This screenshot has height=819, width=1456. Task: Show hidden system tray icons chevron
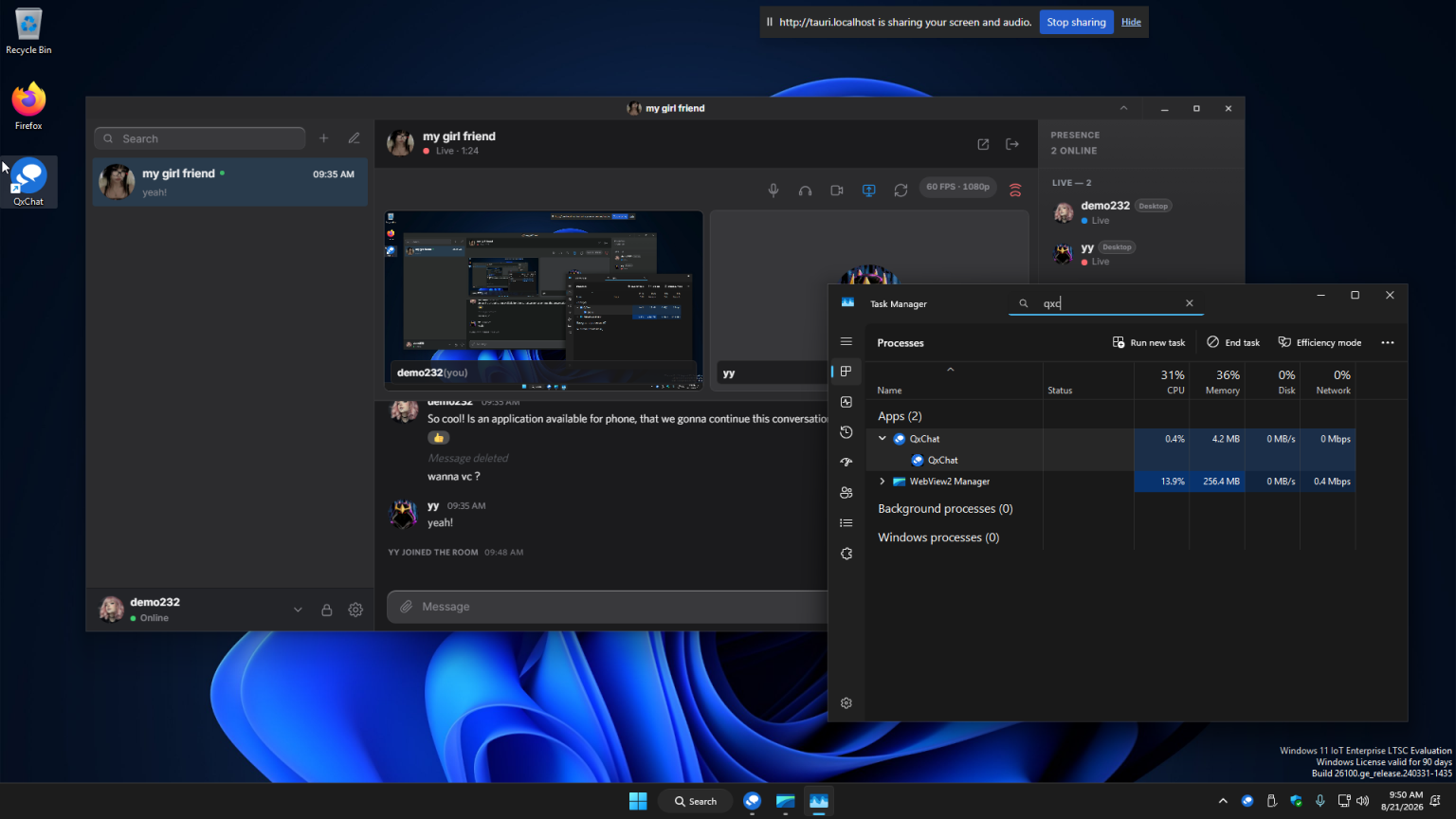1223,801
